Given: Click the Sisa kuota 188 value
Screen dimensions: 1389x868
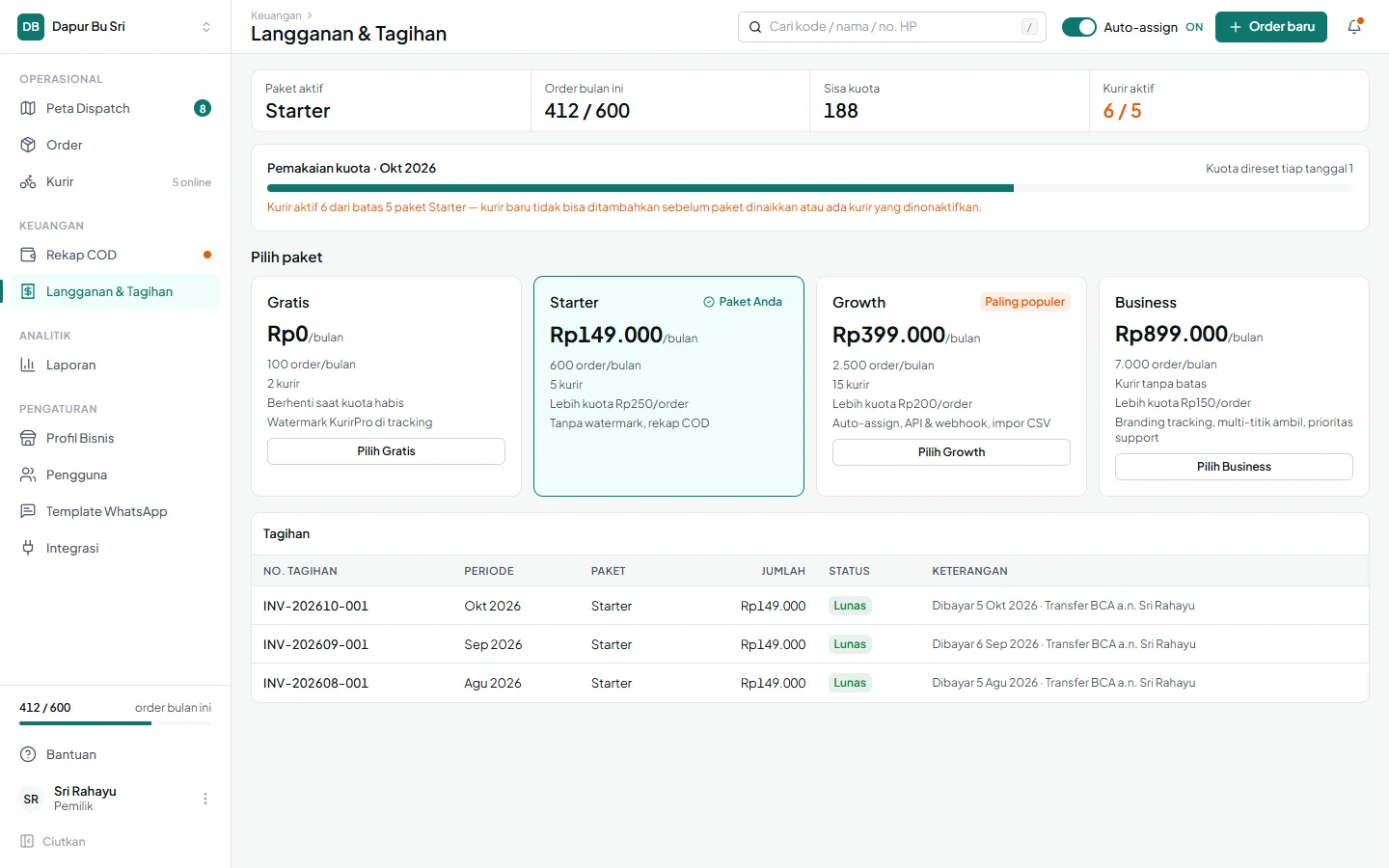Looking at the screenshot, I should point(841,111).
